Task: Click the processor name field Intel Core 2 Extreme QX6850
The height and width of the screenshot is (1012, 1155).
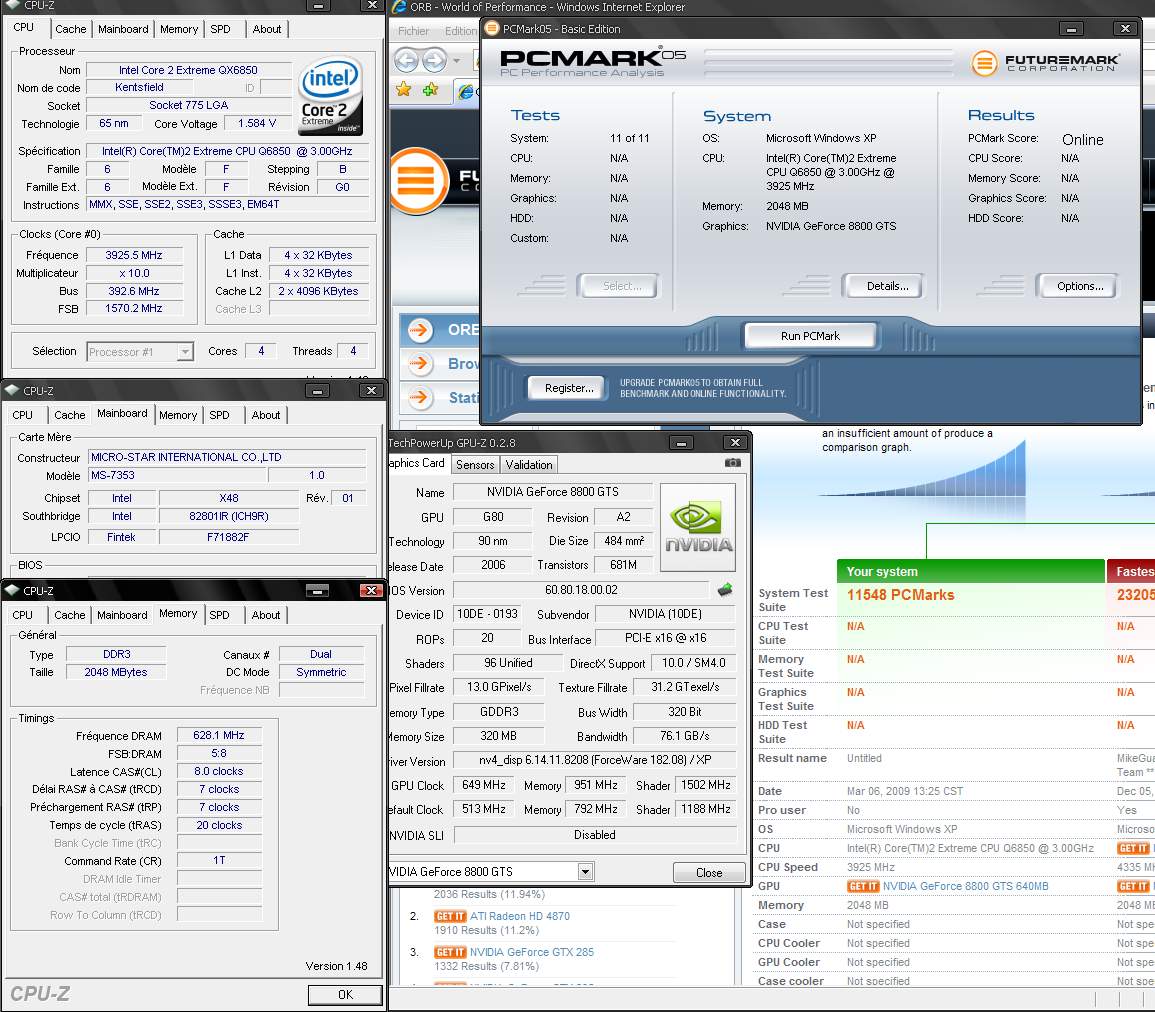Action: pyautogui.click(x=188, y=70)
